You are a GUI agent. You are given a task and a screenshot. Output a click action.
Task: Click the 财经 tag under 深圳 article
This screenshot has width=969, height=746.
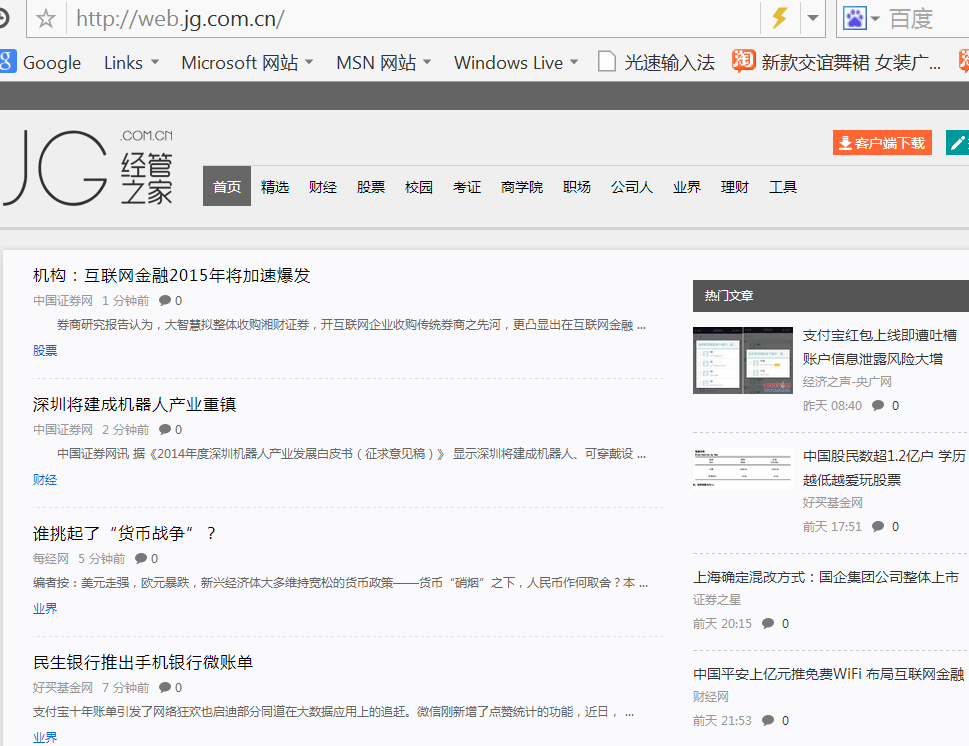44,480
